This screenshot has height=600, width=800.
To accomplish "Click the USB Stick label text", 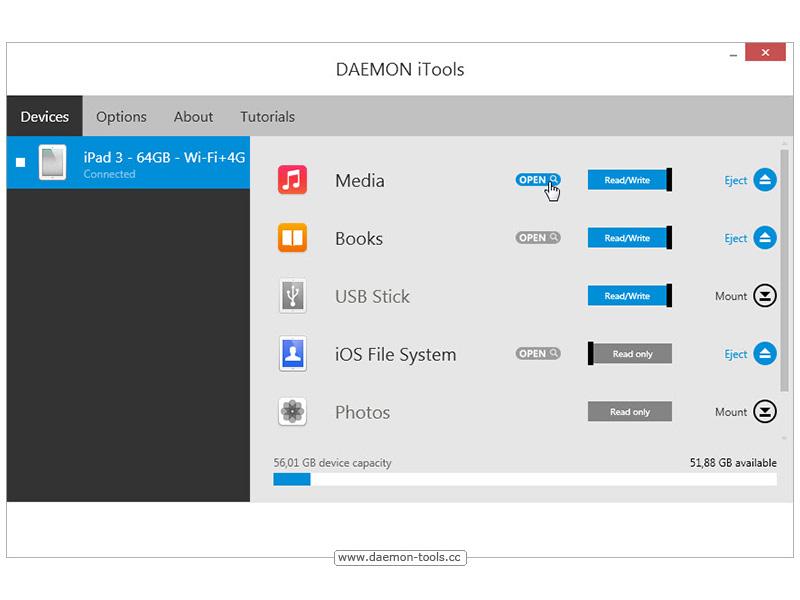I will 372,296.
